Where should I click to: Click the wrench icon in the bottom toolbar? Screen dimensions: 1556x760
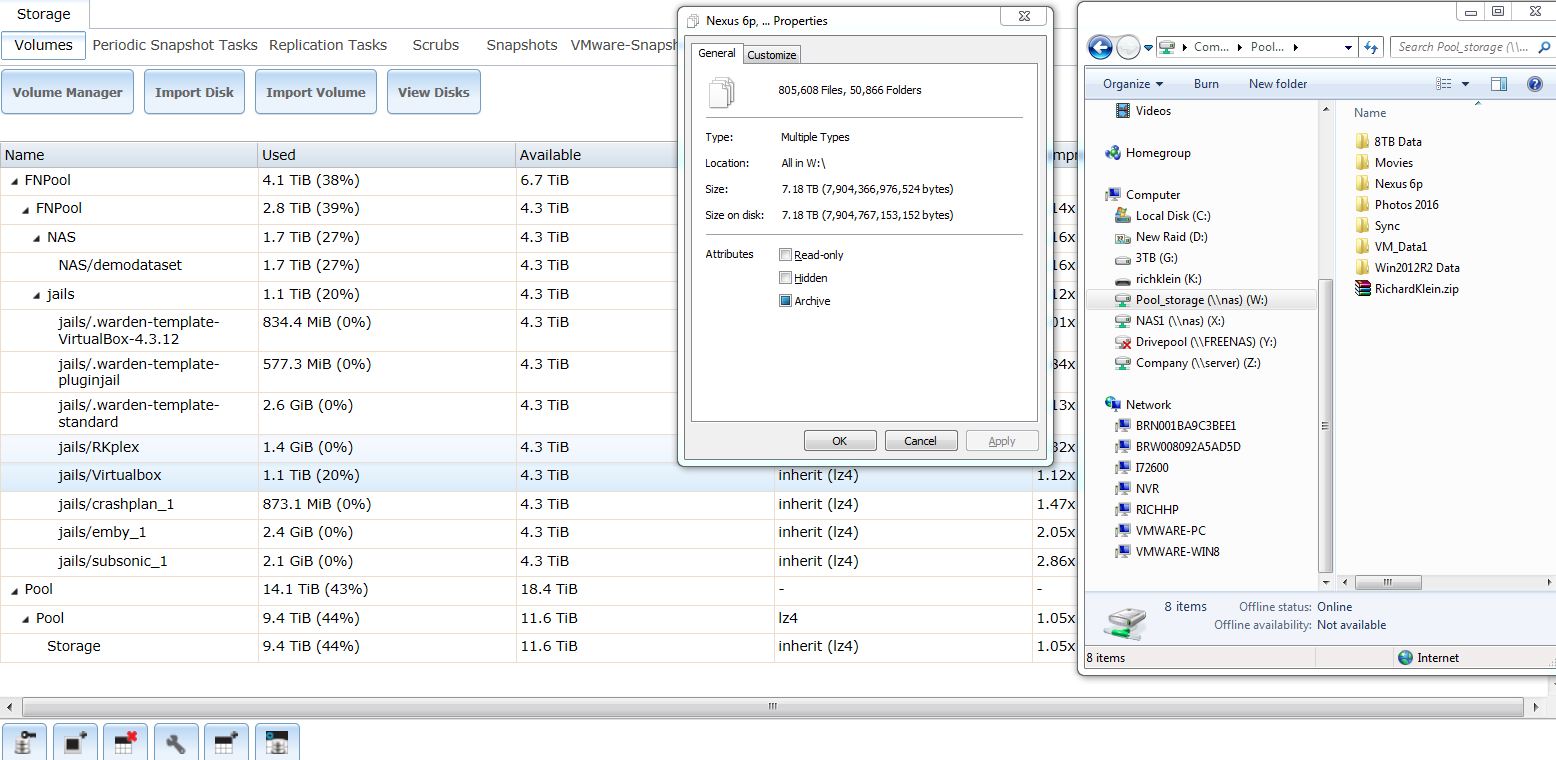(x=175, y=742)
